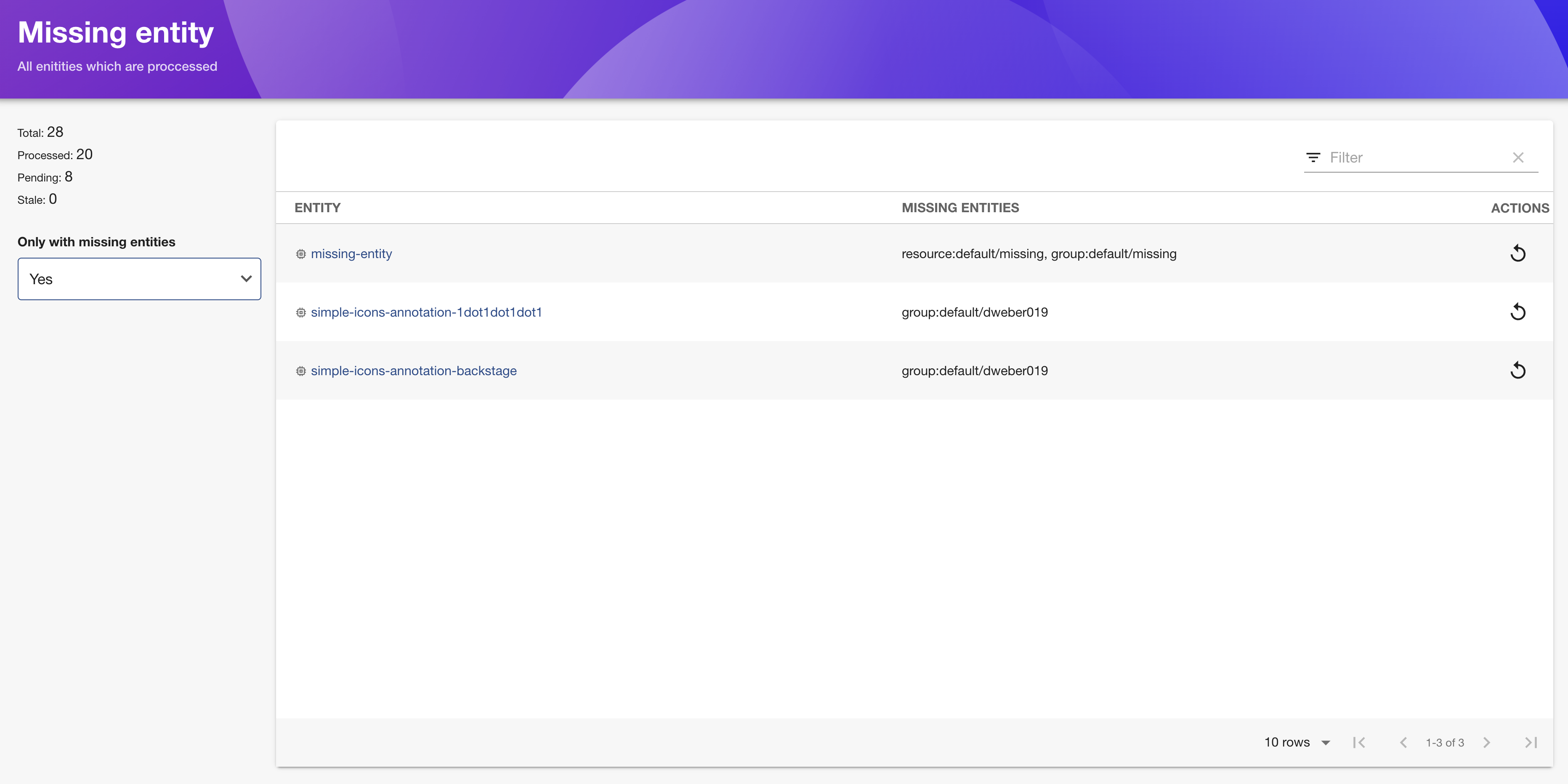Sort by the Entity column header
The width and height of the screenshot is (1568, 784).
[x=317, y=208]
